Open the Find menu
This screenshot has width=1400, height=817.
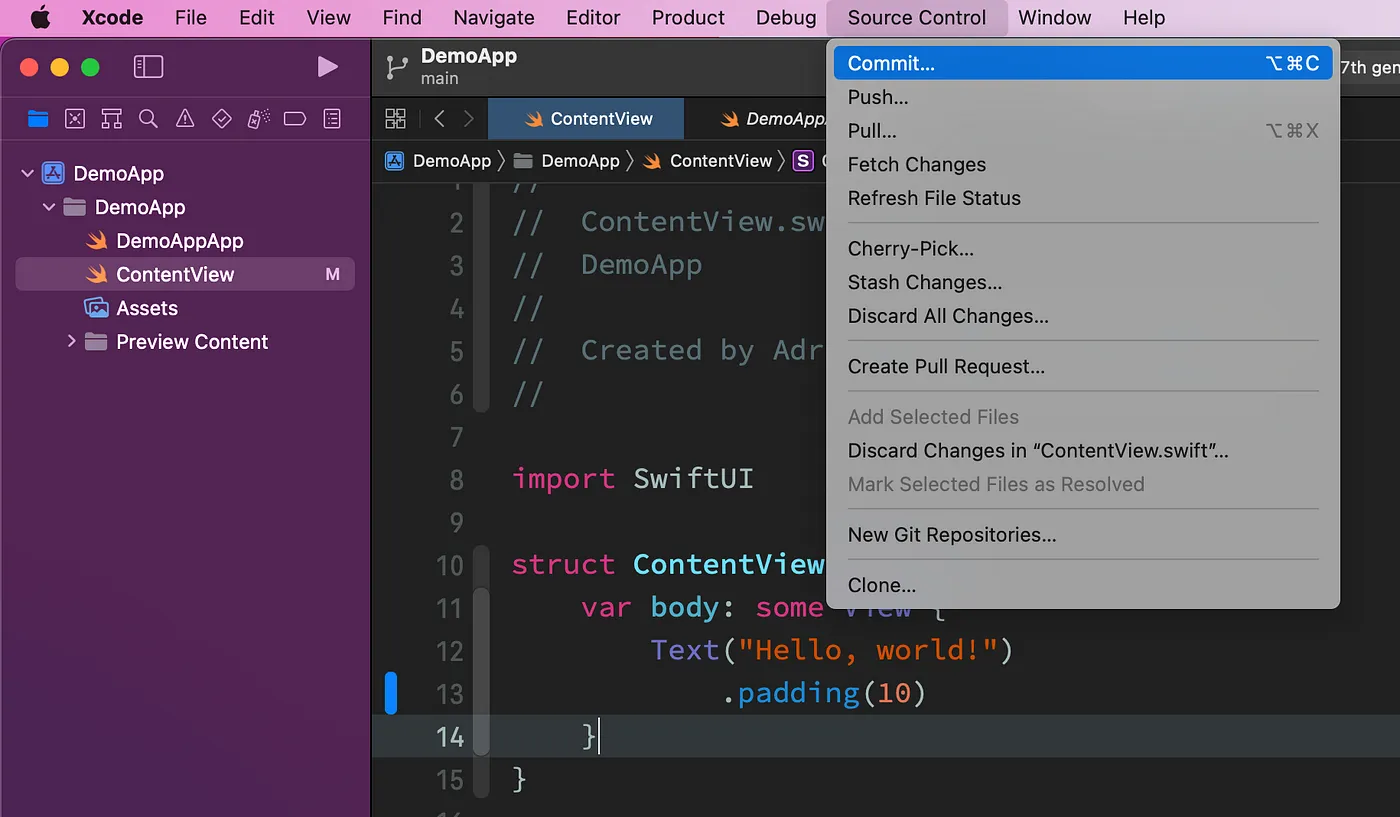click(401, 17)
